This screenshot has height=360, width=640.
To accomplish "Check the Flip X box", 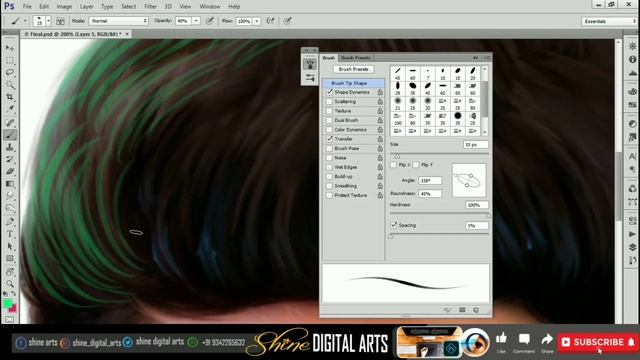I will pyautogui.click(x=393, y=165).
